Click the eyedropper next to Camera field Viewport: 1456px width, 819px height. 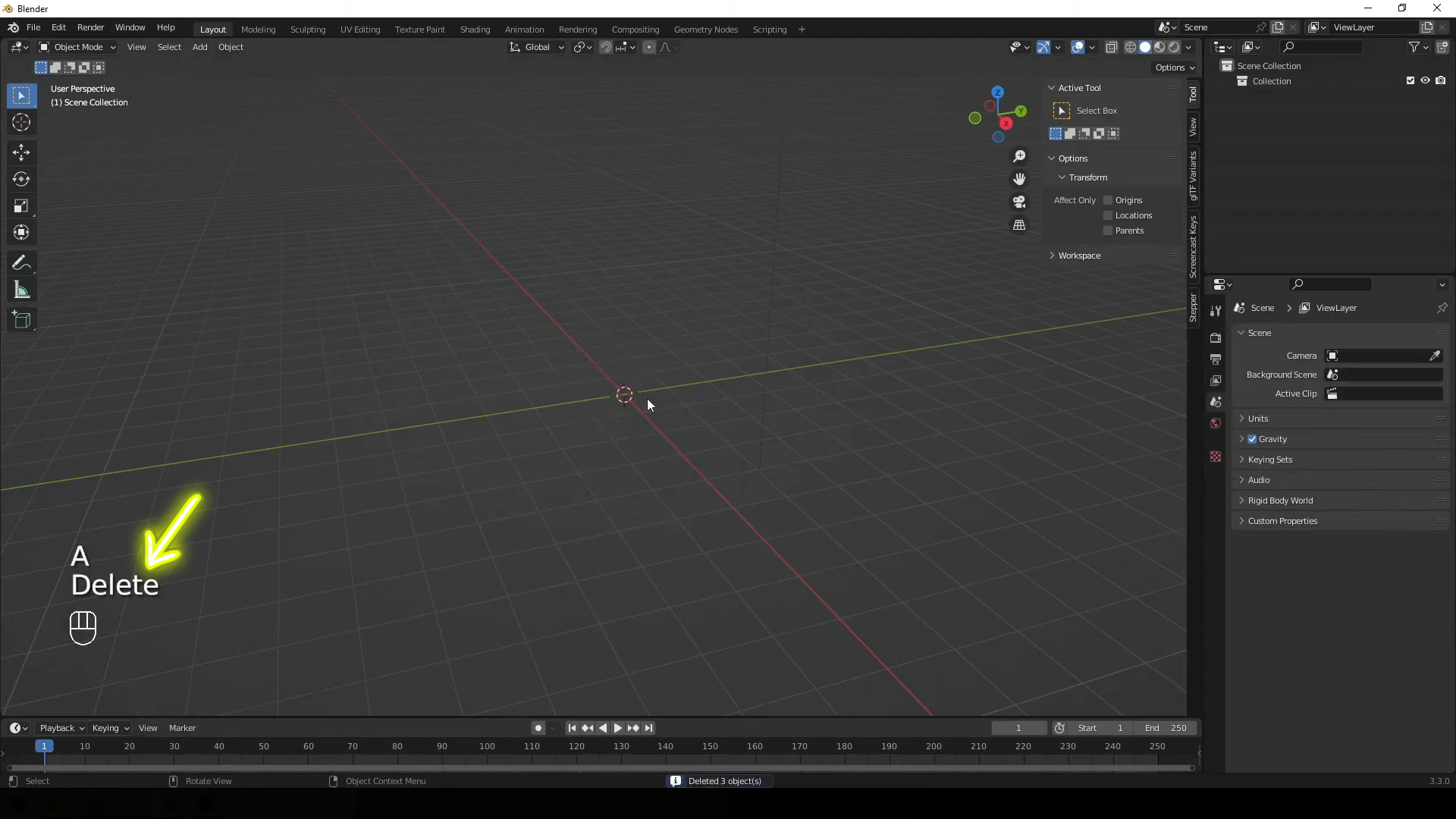1435,356
